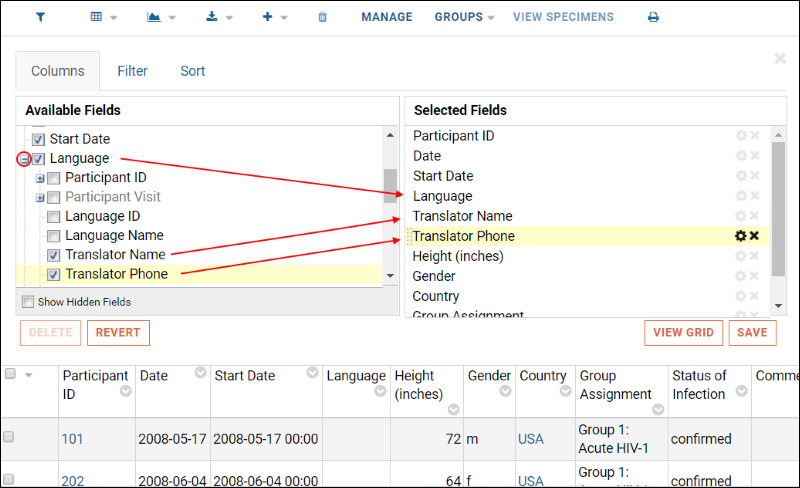This screenshot has width=800, height=488.
Task: Click Selected Fields scrollbar down arrow
Action: click(779, 306)
